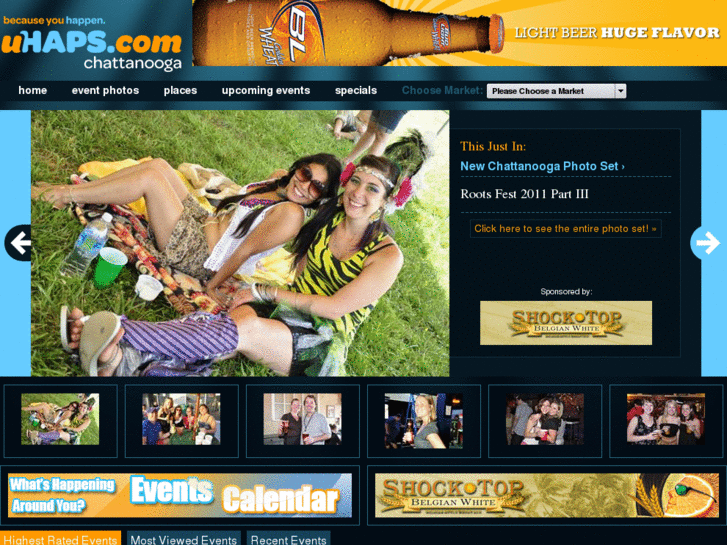Select thumbnail of three women with beers
The height and width of the screenshot is (545, 727).
666,419
